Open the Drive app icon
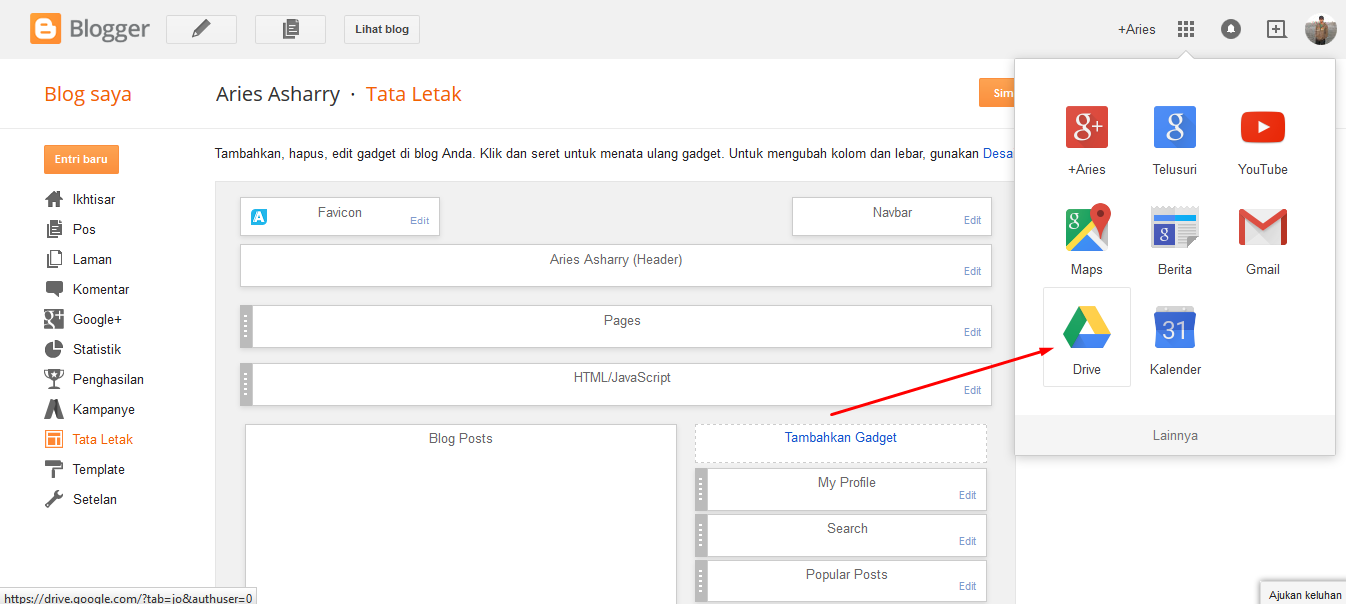1346x604 pixels. point(1087,337)
